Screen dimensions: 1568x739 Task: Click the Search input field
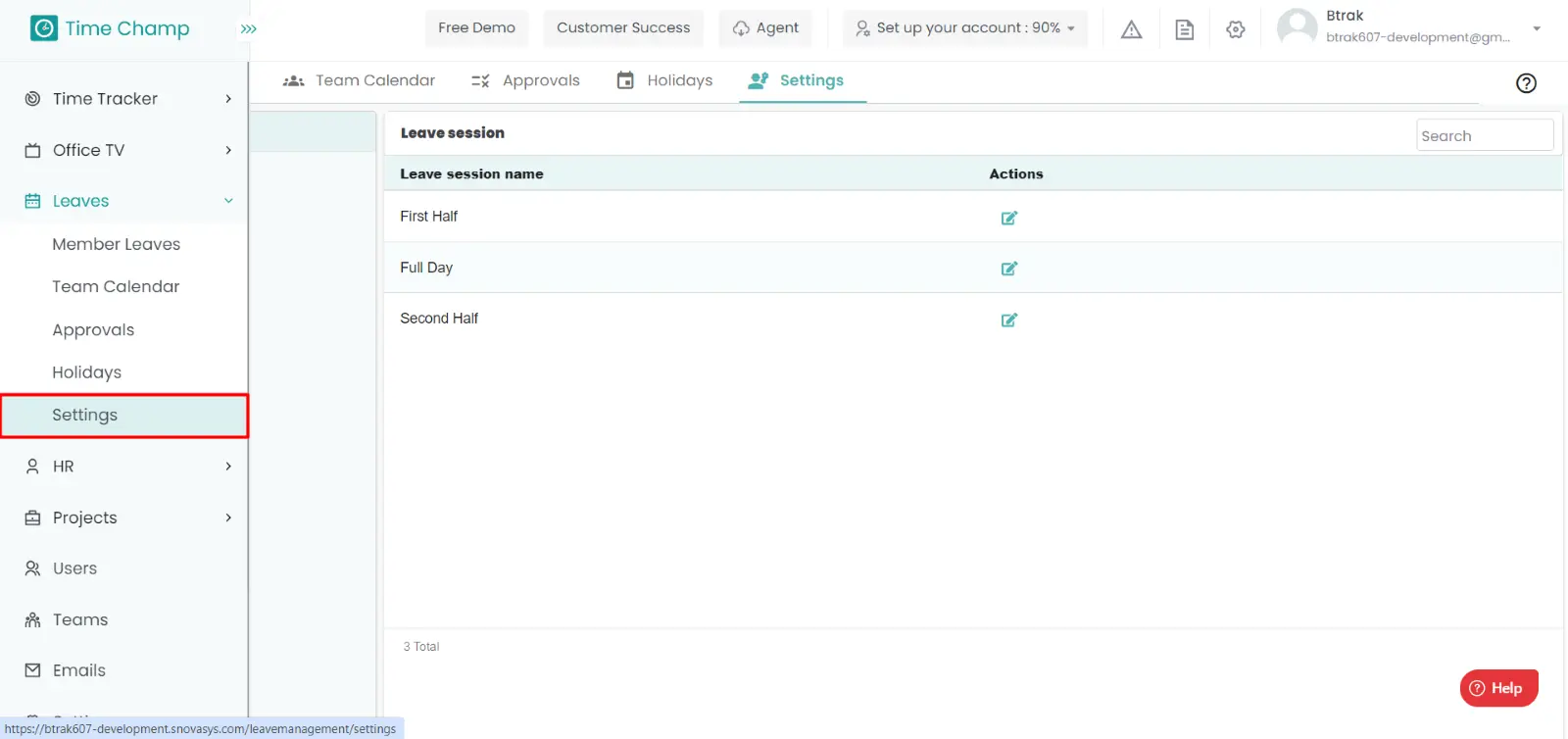(1484, 136)
